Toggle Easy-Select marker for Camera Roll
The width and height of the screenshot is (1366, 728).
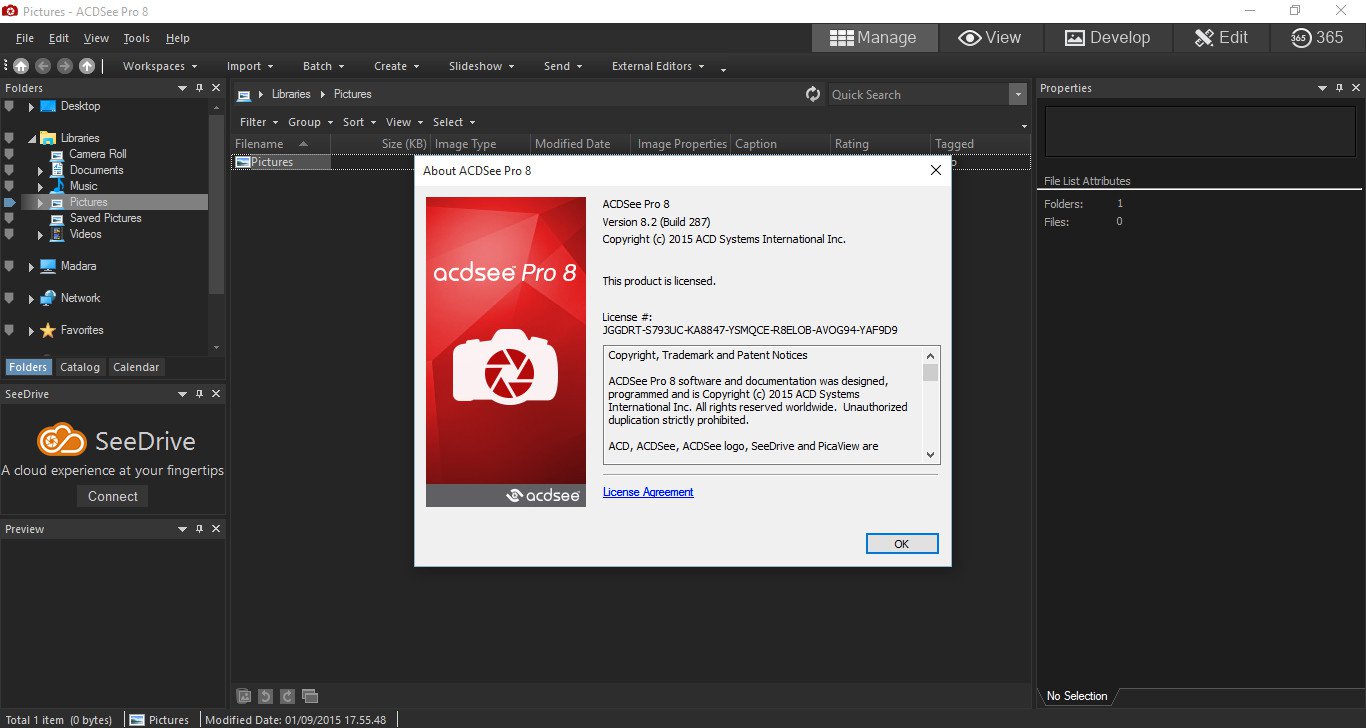pyautogui.click(x=9, y=154)
